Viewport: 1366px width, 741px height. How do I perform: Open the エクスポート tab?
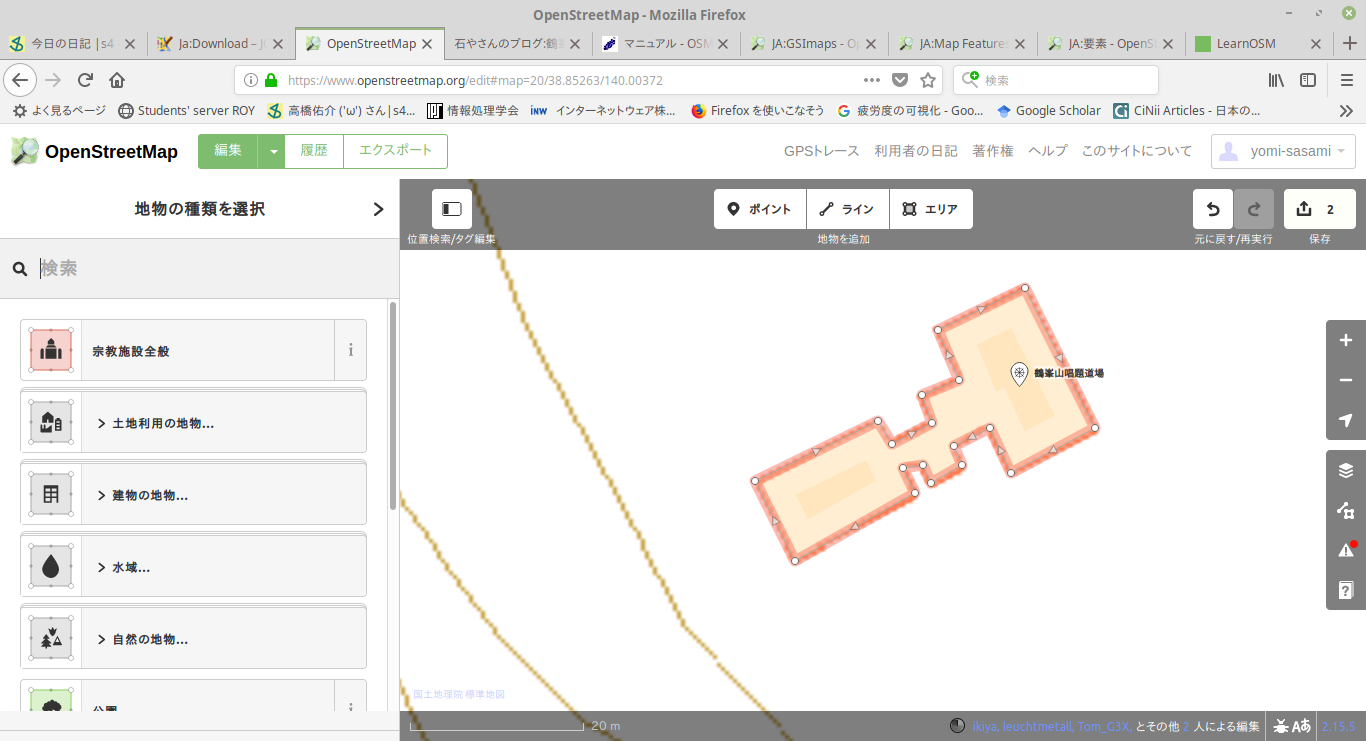[395, 151]
